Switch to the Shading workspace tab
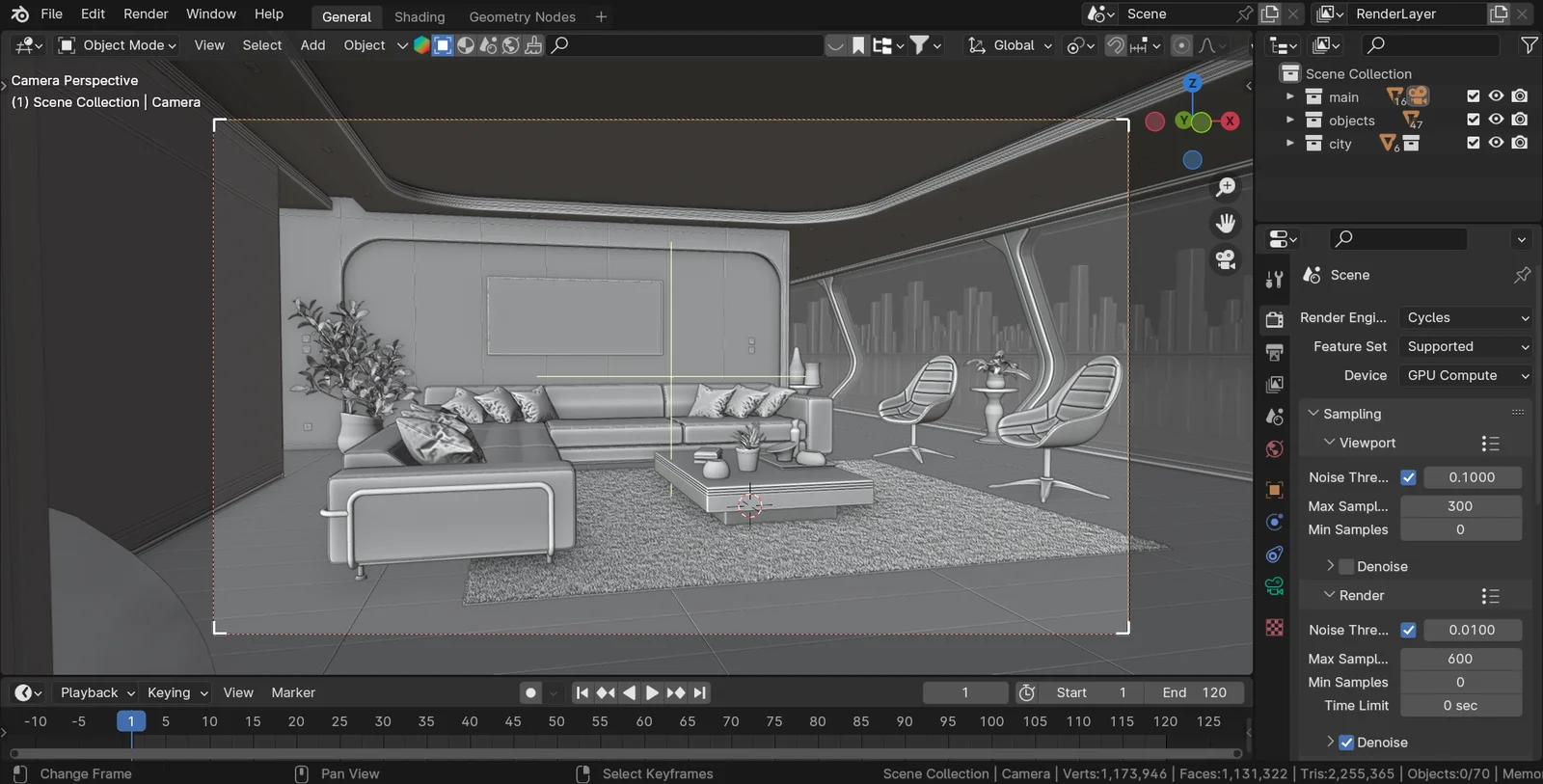Viewport: 1543px width, 784px height. click(x=420, y=17)
